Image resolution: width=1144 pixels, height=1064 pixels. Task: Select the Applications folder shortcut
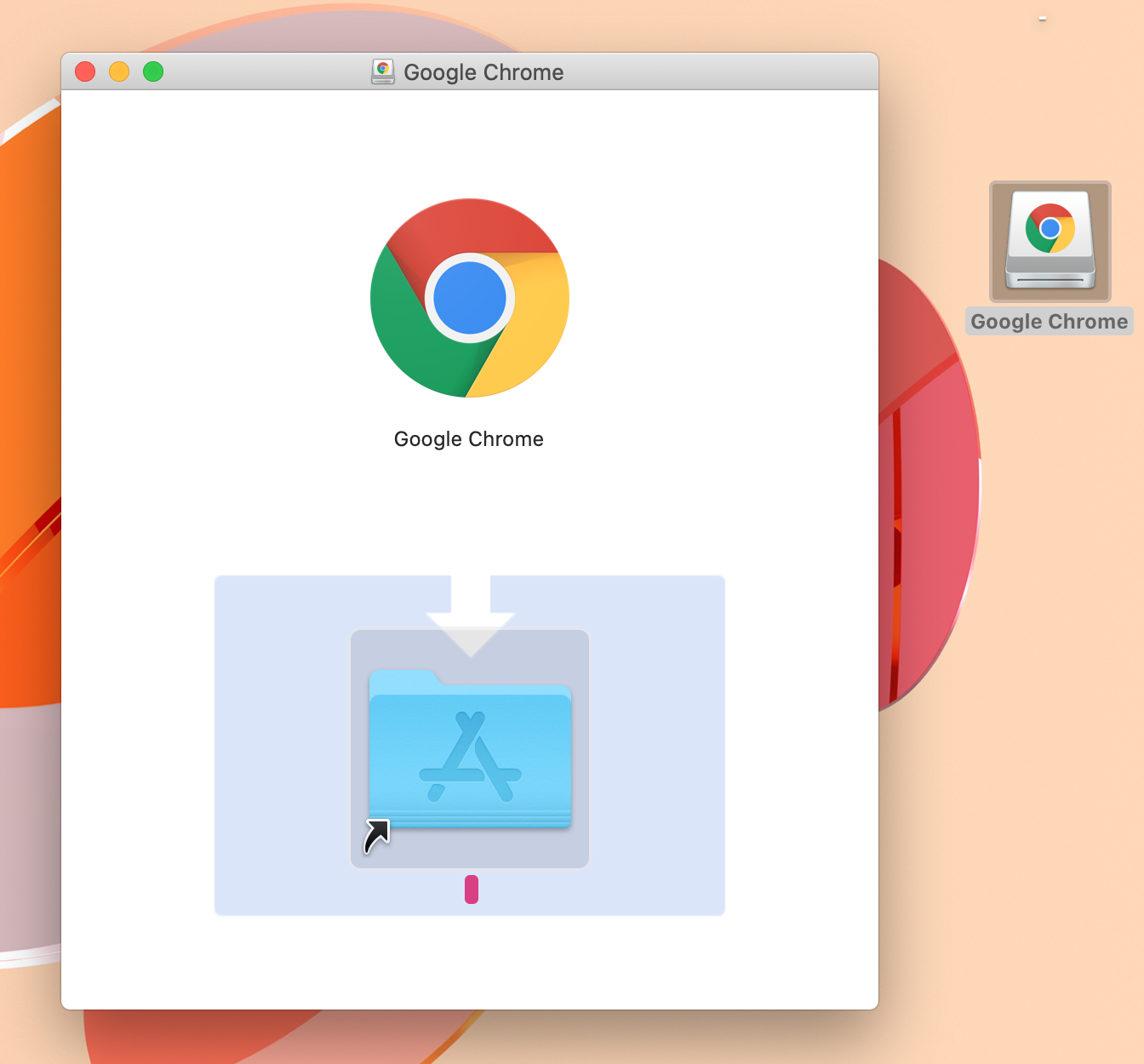[x=470, y=749]
